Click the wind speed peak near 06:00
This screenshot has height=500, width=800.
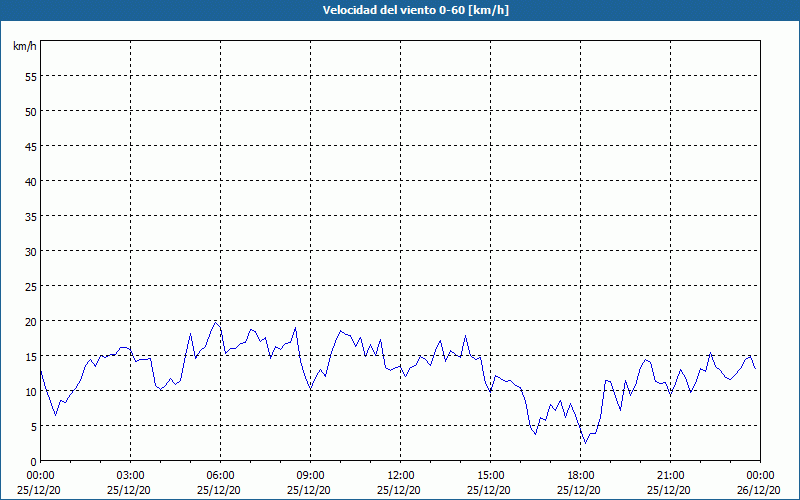[x=216, y=322]
